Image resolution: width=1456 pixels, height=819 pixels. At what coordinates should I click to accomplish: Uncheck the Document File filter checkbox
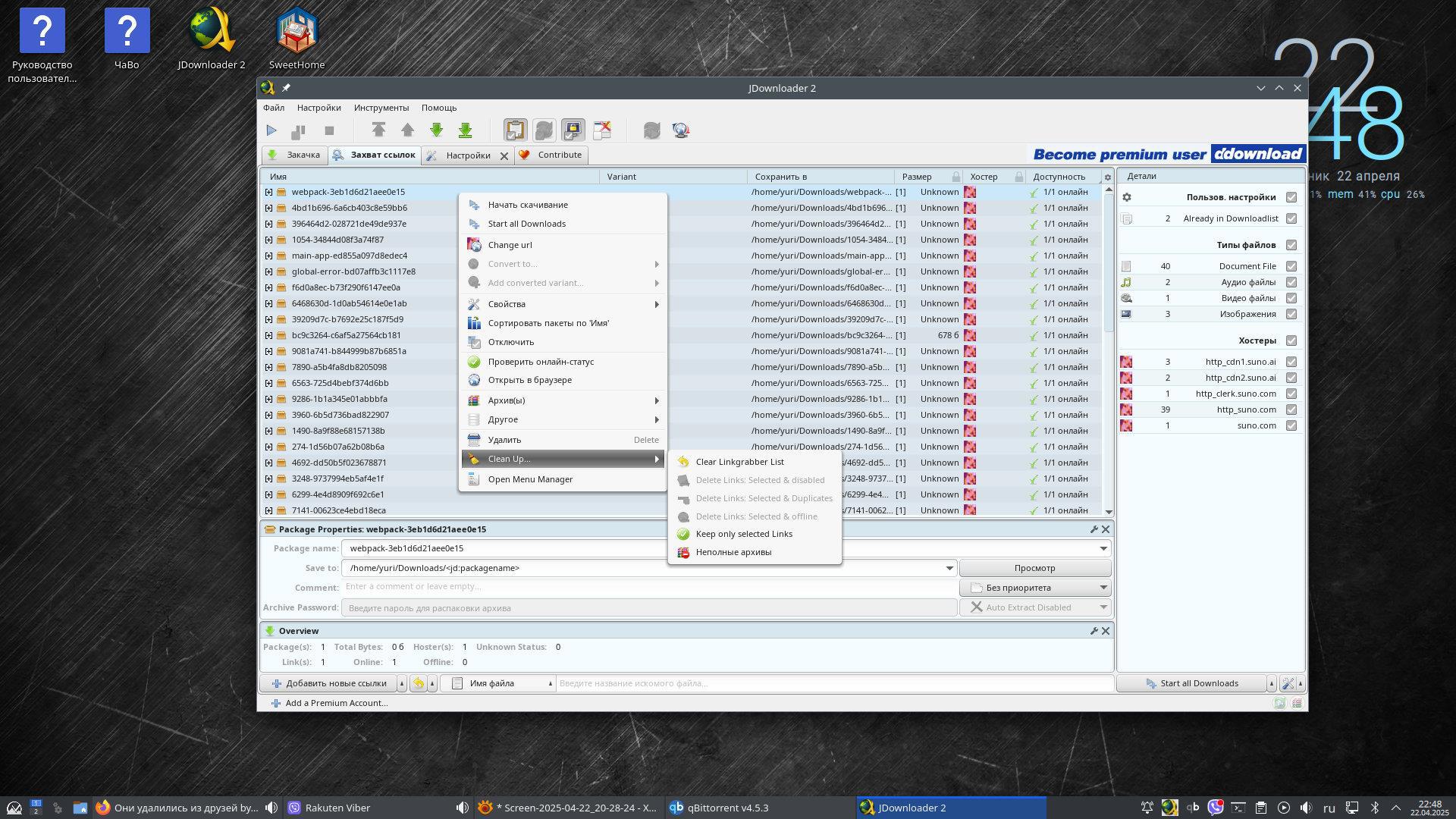click(x=1291, y=266)
